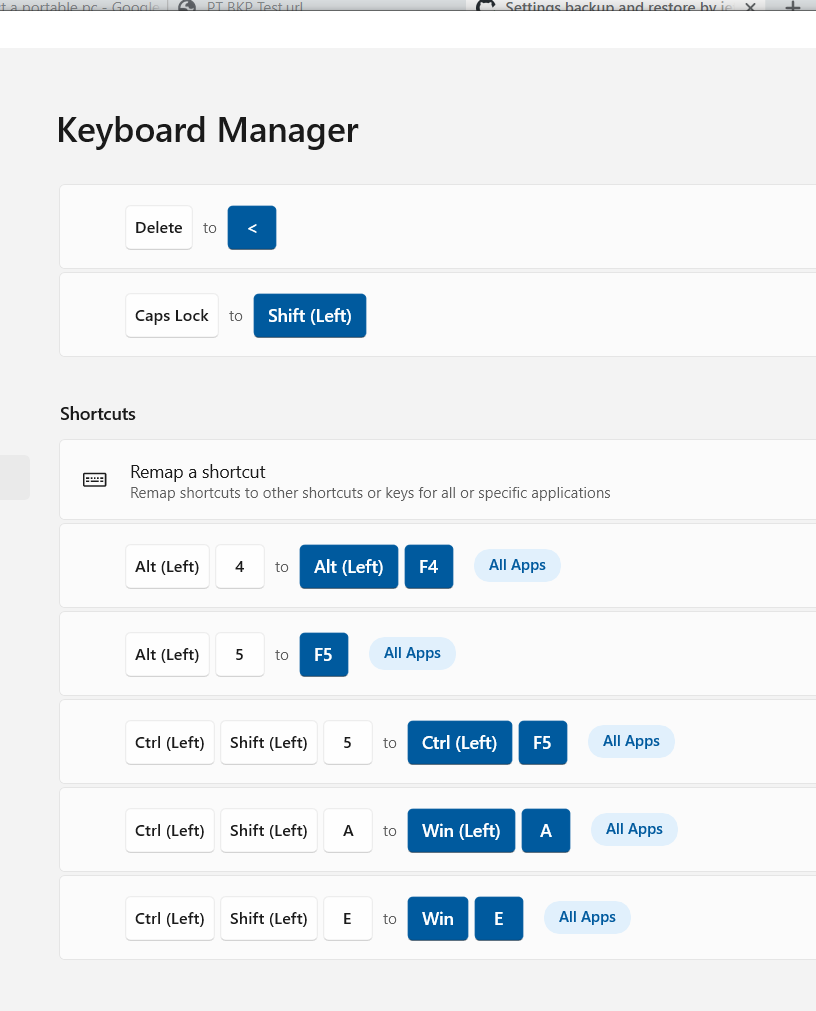
Task: Select the Delete key box
Action: [159, 228]
